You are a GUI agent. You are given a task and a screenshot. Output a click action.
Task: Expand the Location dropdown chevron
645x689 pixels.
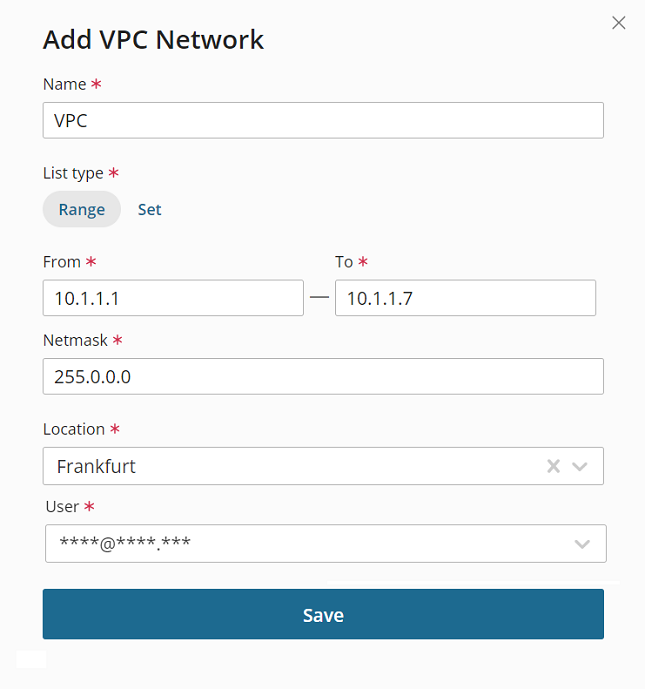tap(580, 466)
